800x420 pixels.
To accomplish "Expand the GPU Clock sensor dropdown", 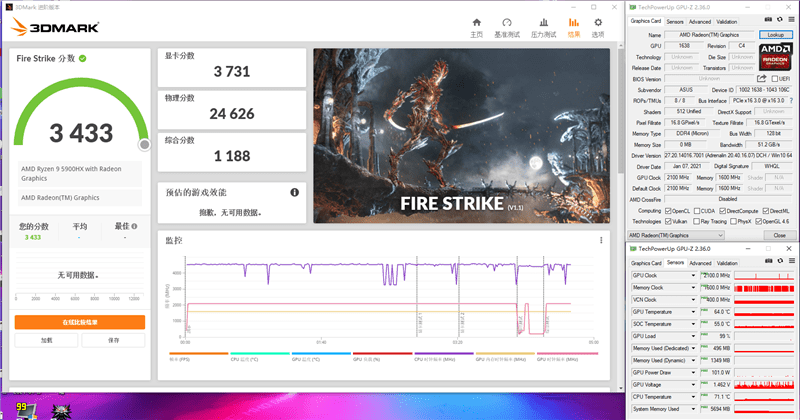I will pos(693,276).
